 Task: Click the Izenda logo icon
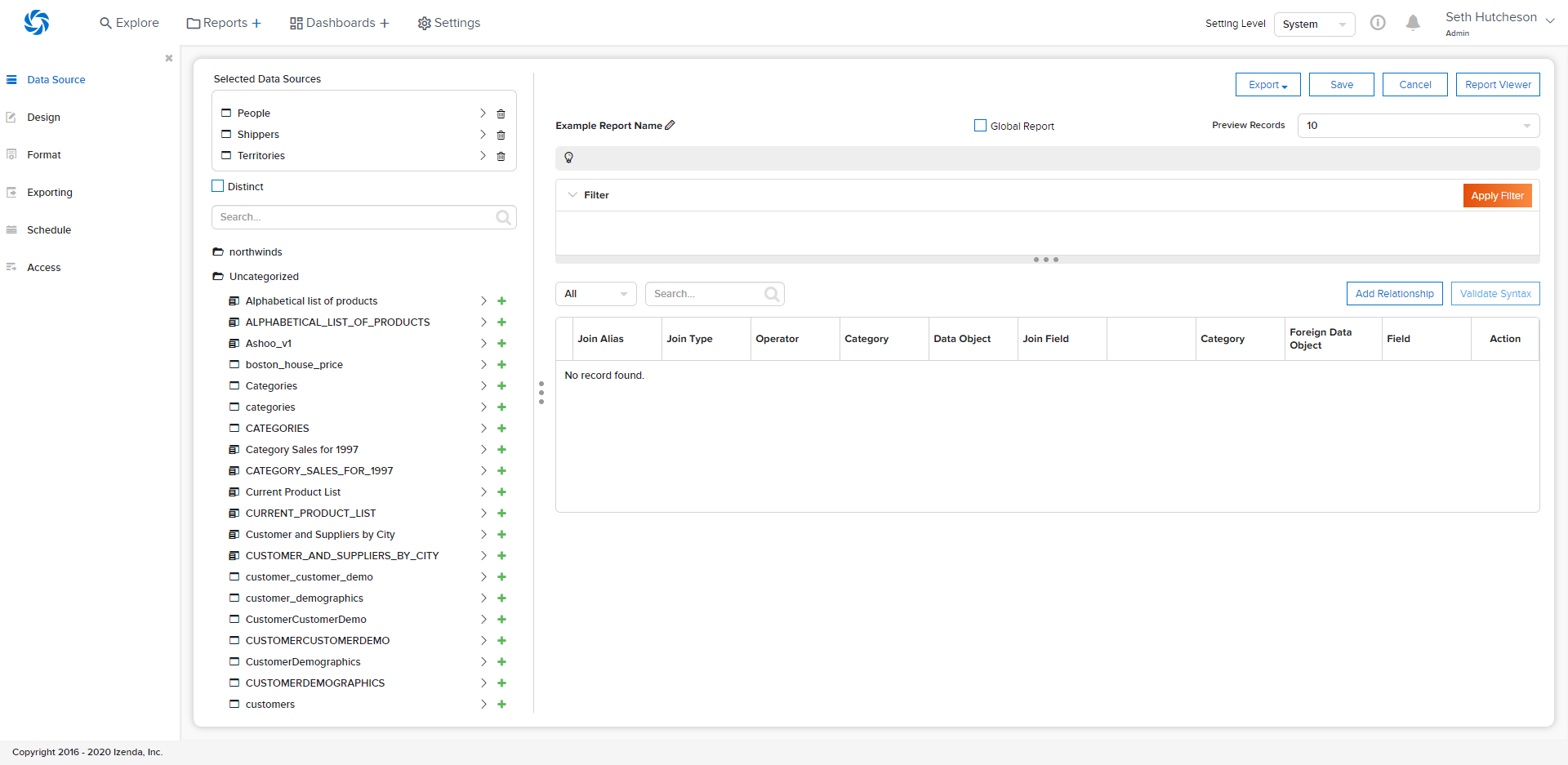pos(37,23)
